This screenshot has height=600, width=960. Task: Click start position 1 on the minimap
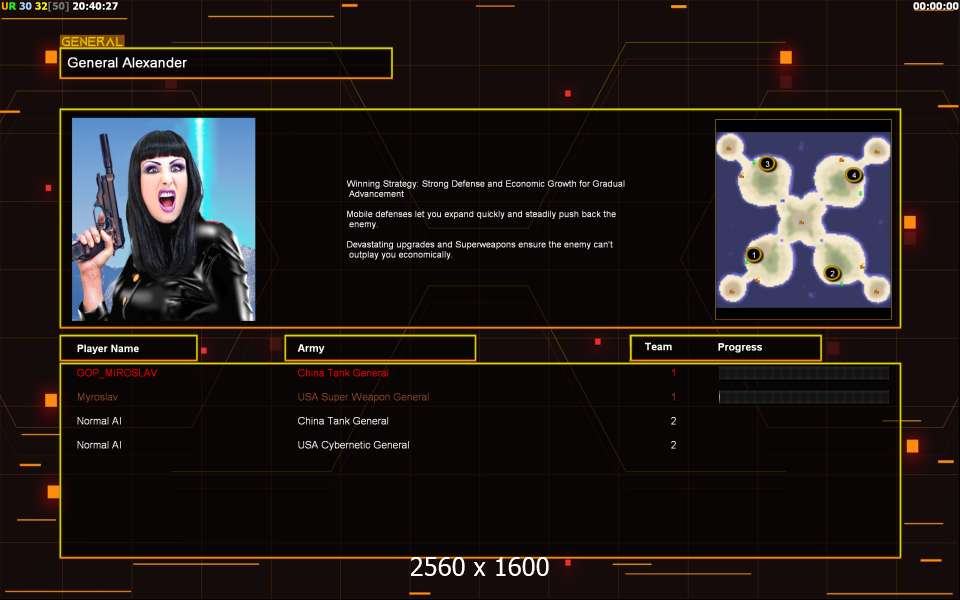[754, 255]
